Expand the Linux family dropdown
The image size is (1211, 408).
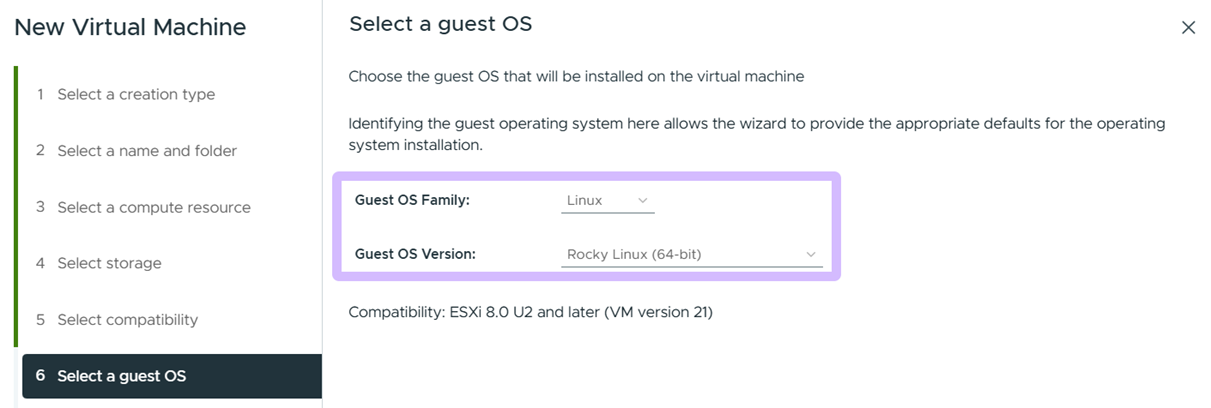tap(608, 200)
